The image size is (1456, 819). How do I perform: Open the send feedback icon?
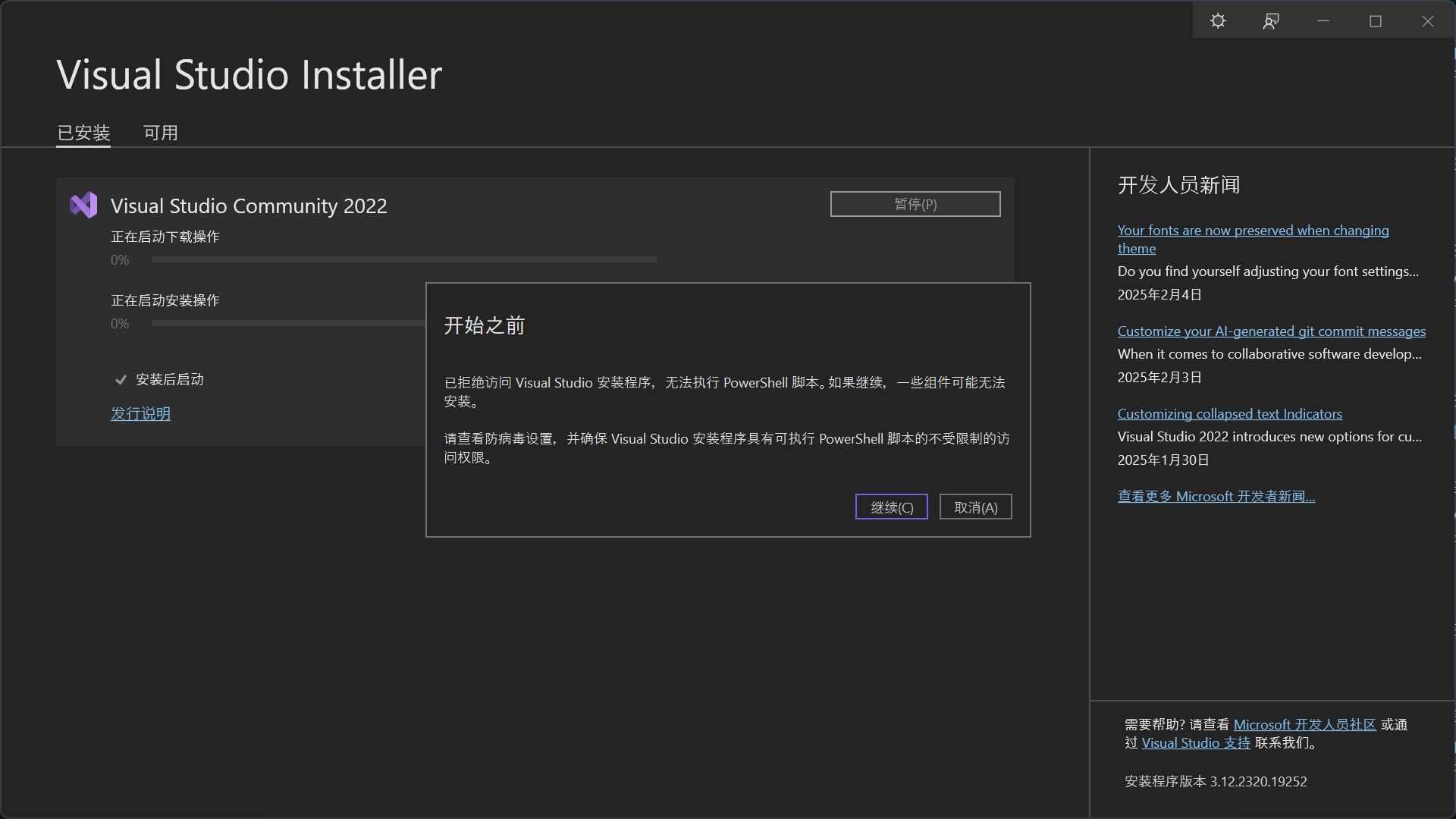1271,21
